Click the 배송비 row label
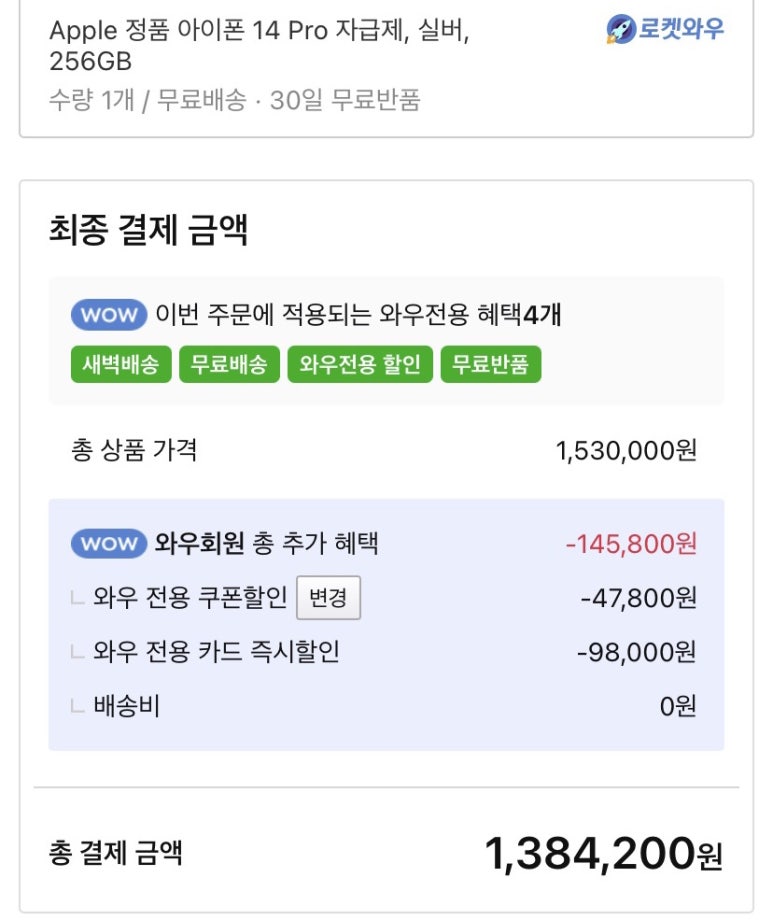This screenshot has width=773, height=920. [x=126, y=705]
